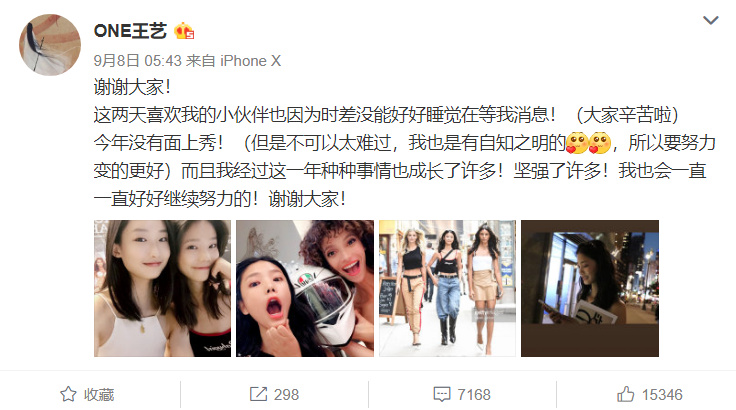This screenshot has width=736, height=410.
Task: Click the thumbs-up like icon
Action: (625, 394)
